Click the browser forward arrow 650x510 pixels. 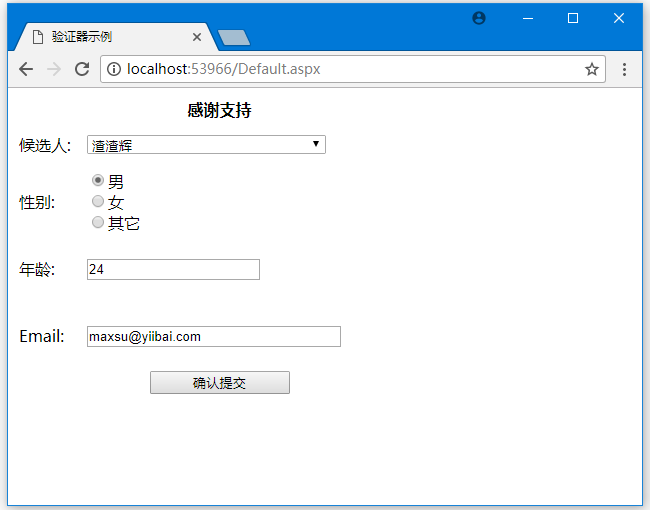tap(54, 69)
